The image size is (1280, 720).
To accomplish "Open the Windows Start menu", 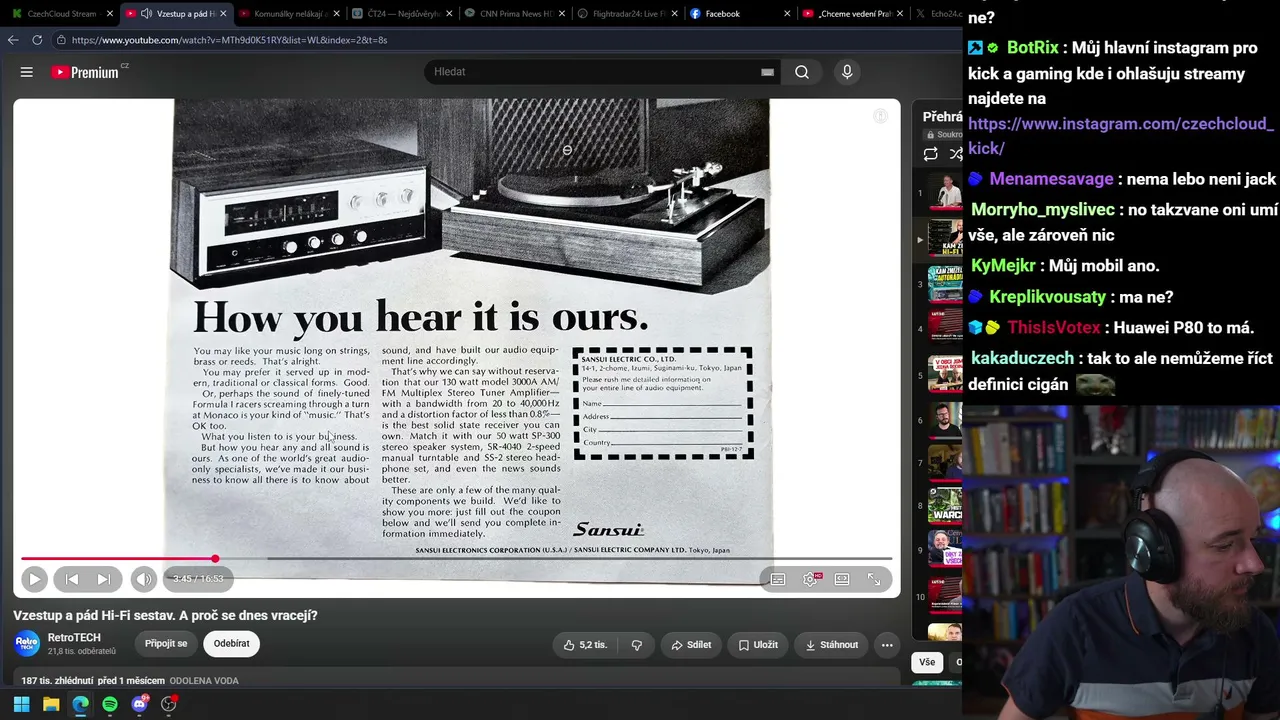I will (x=21, y=704).
